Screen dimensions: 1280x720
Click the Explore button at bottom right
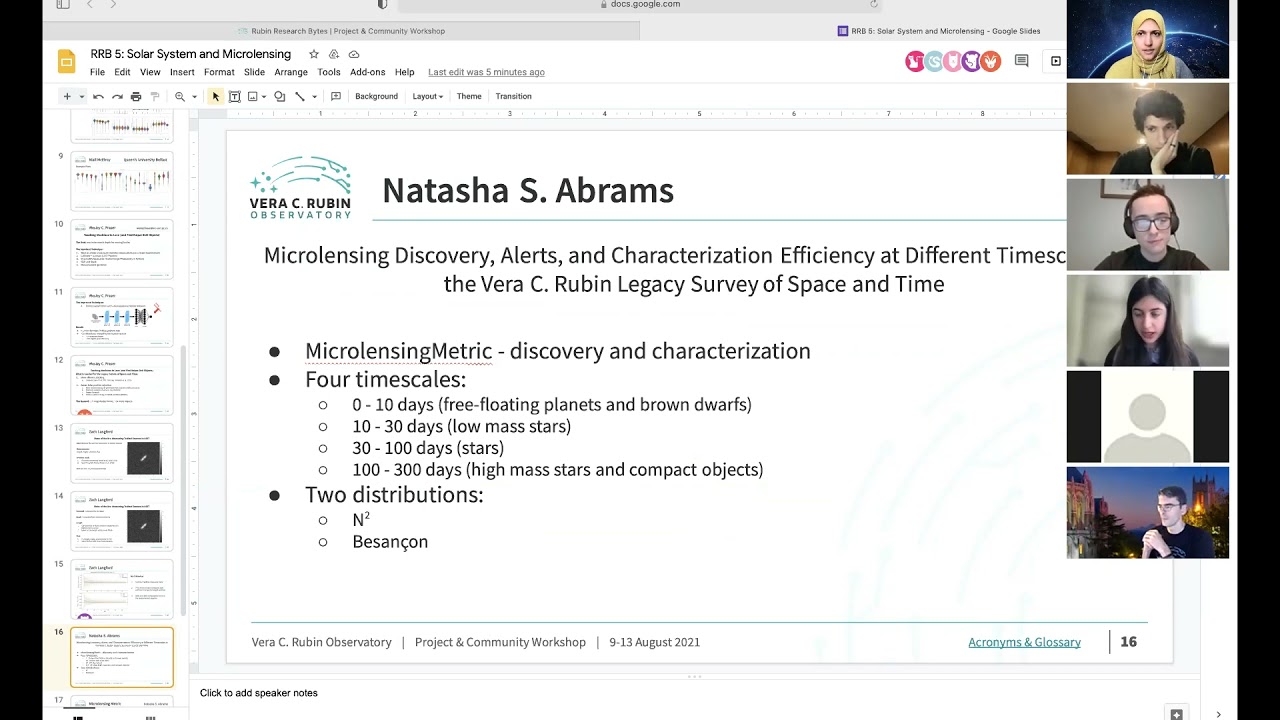pos(1176,714)
